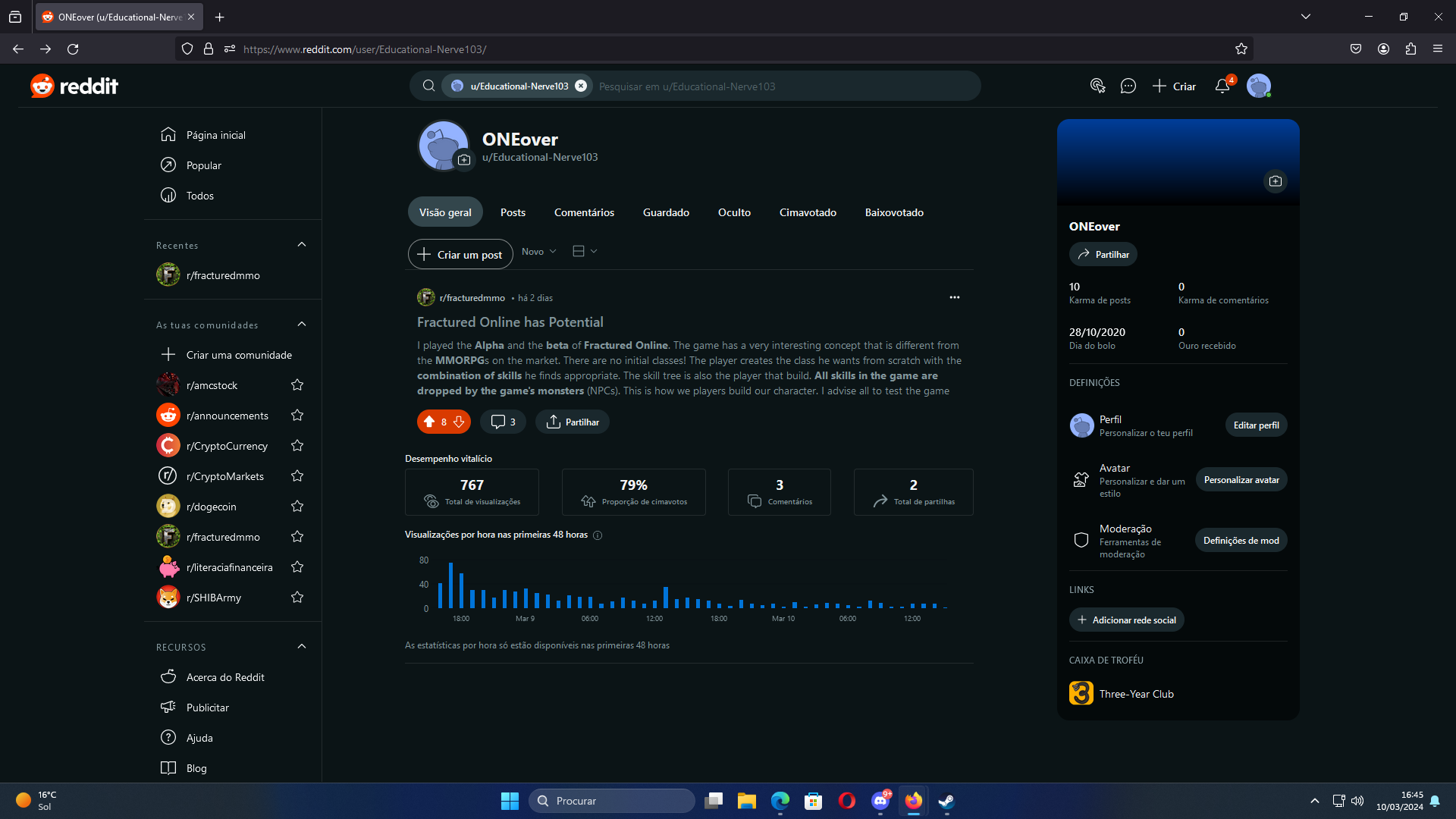Star the r/SHIBArmy community

click(297, 598)
